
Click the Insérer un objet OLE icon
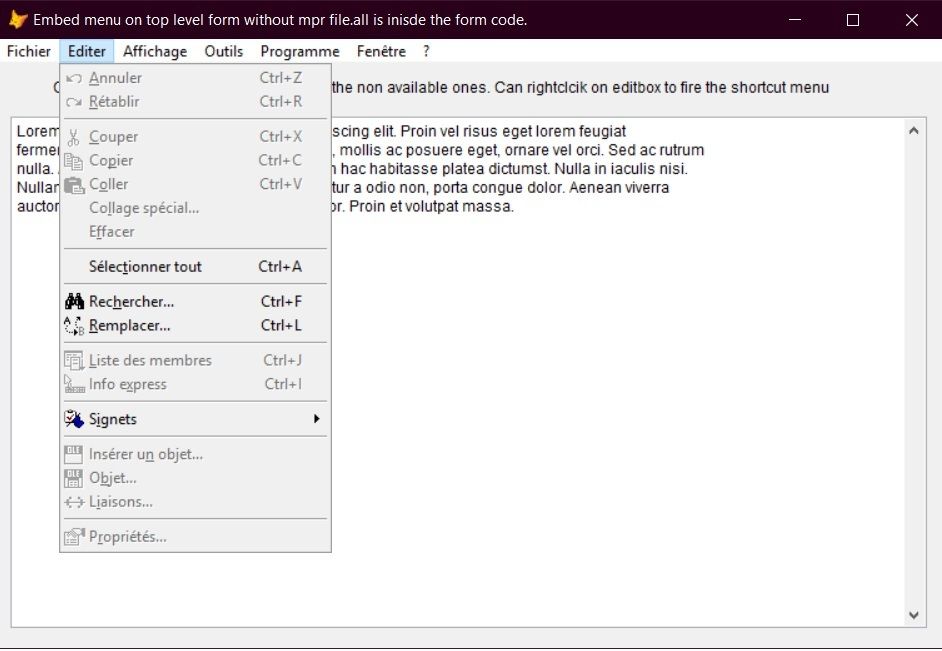click(72, 453)
